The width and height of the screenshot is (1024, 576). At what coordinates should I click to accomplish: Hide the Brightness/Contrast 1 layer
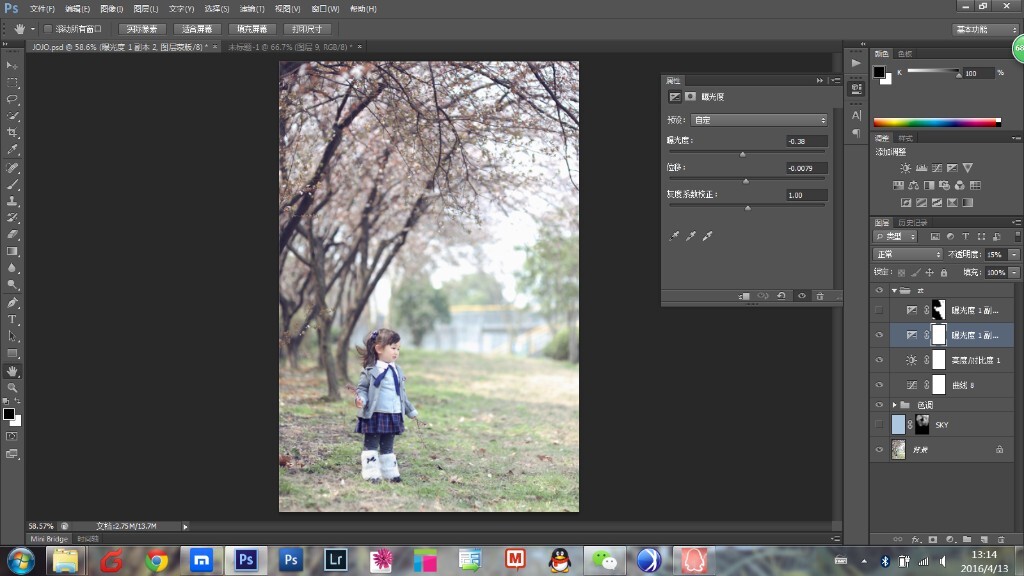tap(879, 360)
